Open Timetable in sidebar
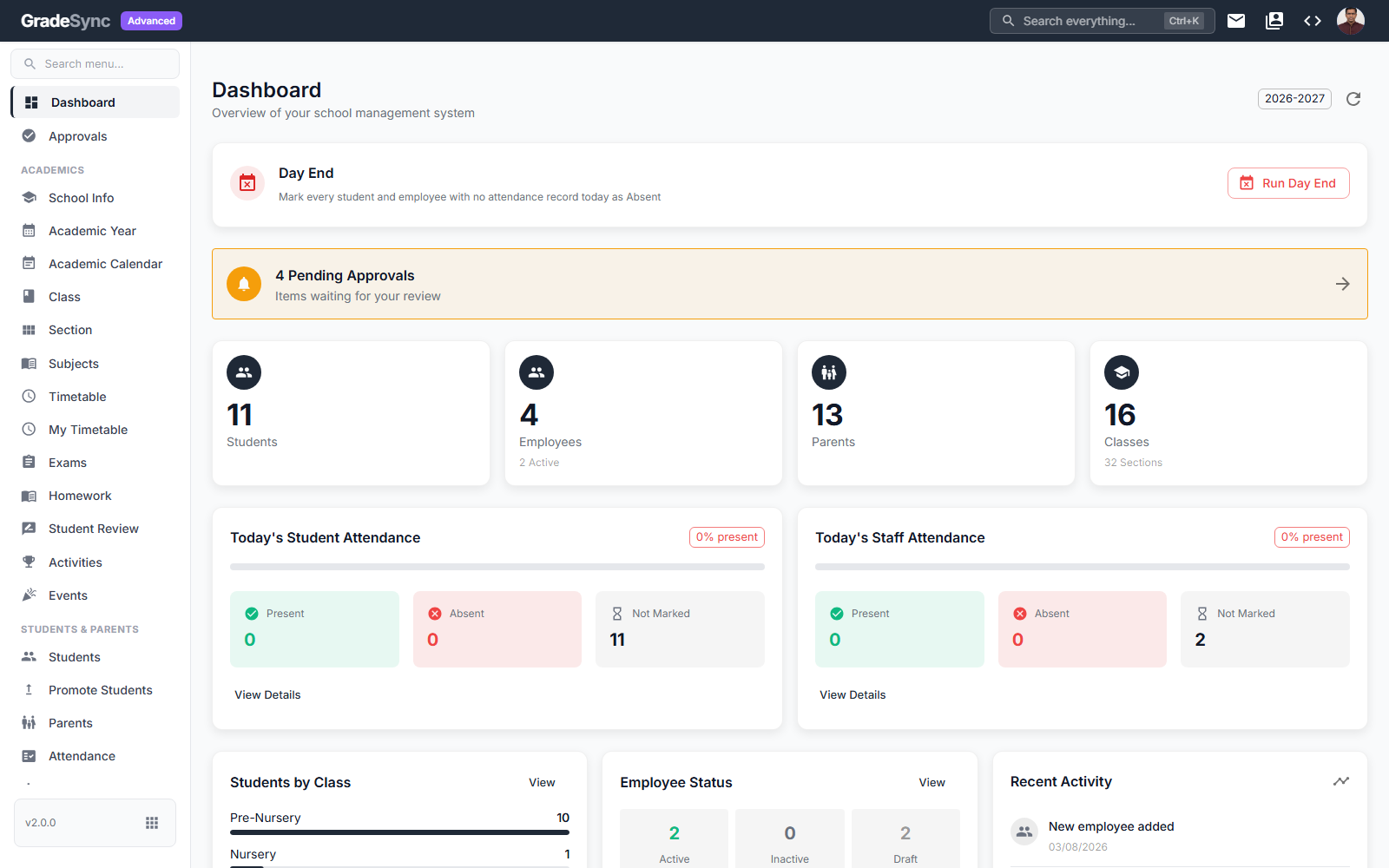The width and height of the screenshot is (1389, 868). click(x=95, y=397)
